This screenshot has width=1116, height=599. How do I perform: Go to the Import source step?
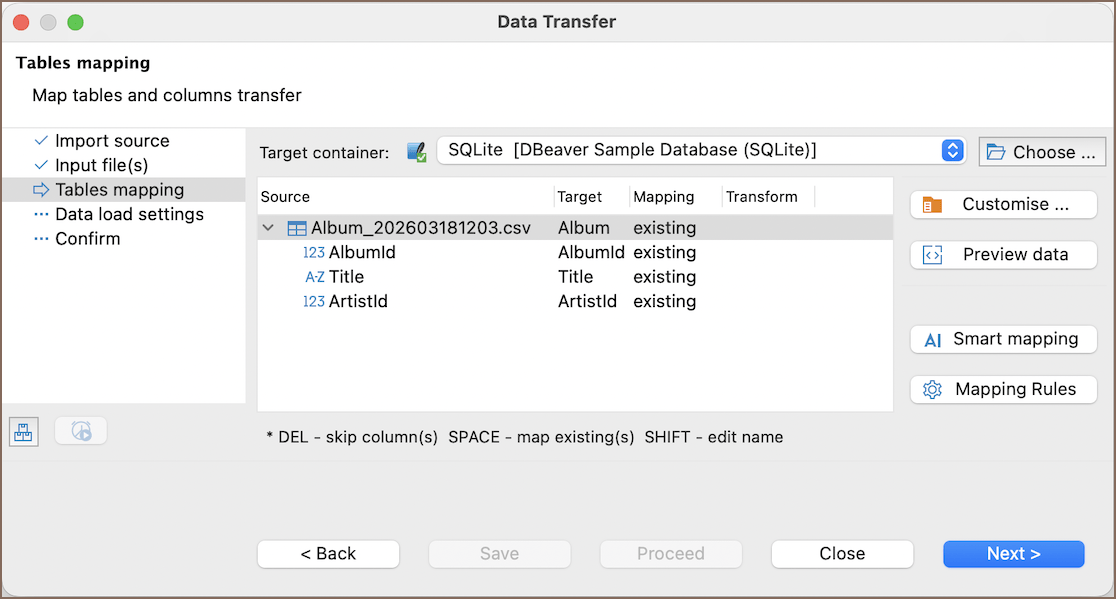click(112, 141)
